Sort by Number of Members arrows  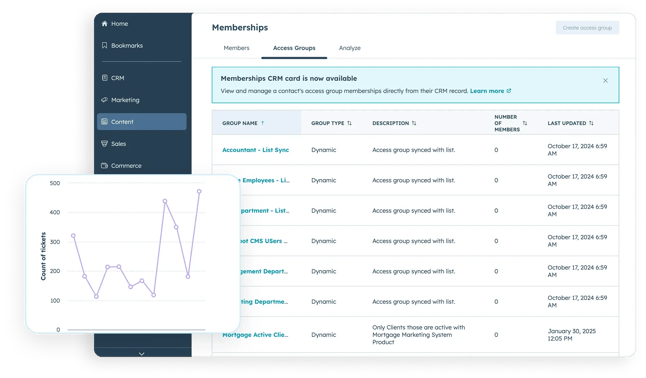[525, 123]
